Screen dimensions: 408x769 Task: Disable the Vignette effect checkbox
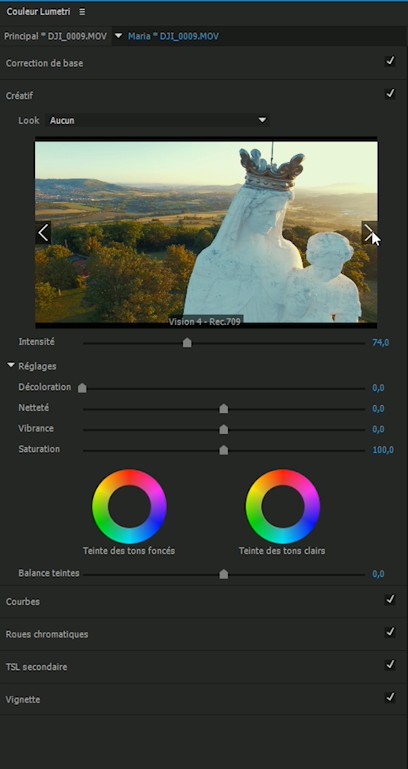390,697
